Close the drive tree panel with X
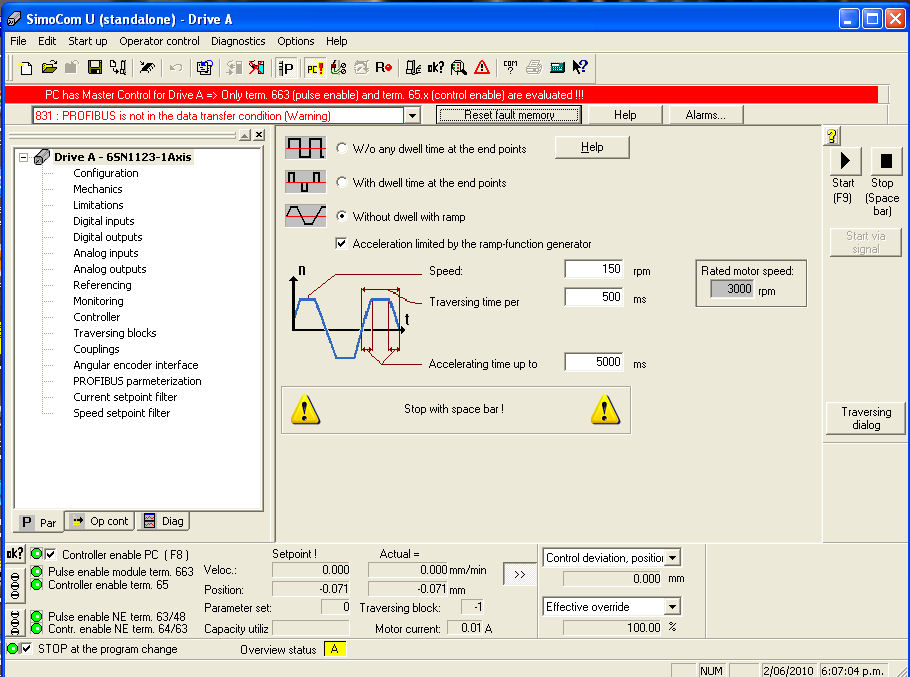Viewport: 910px width, 677px height. coord(259,135)
